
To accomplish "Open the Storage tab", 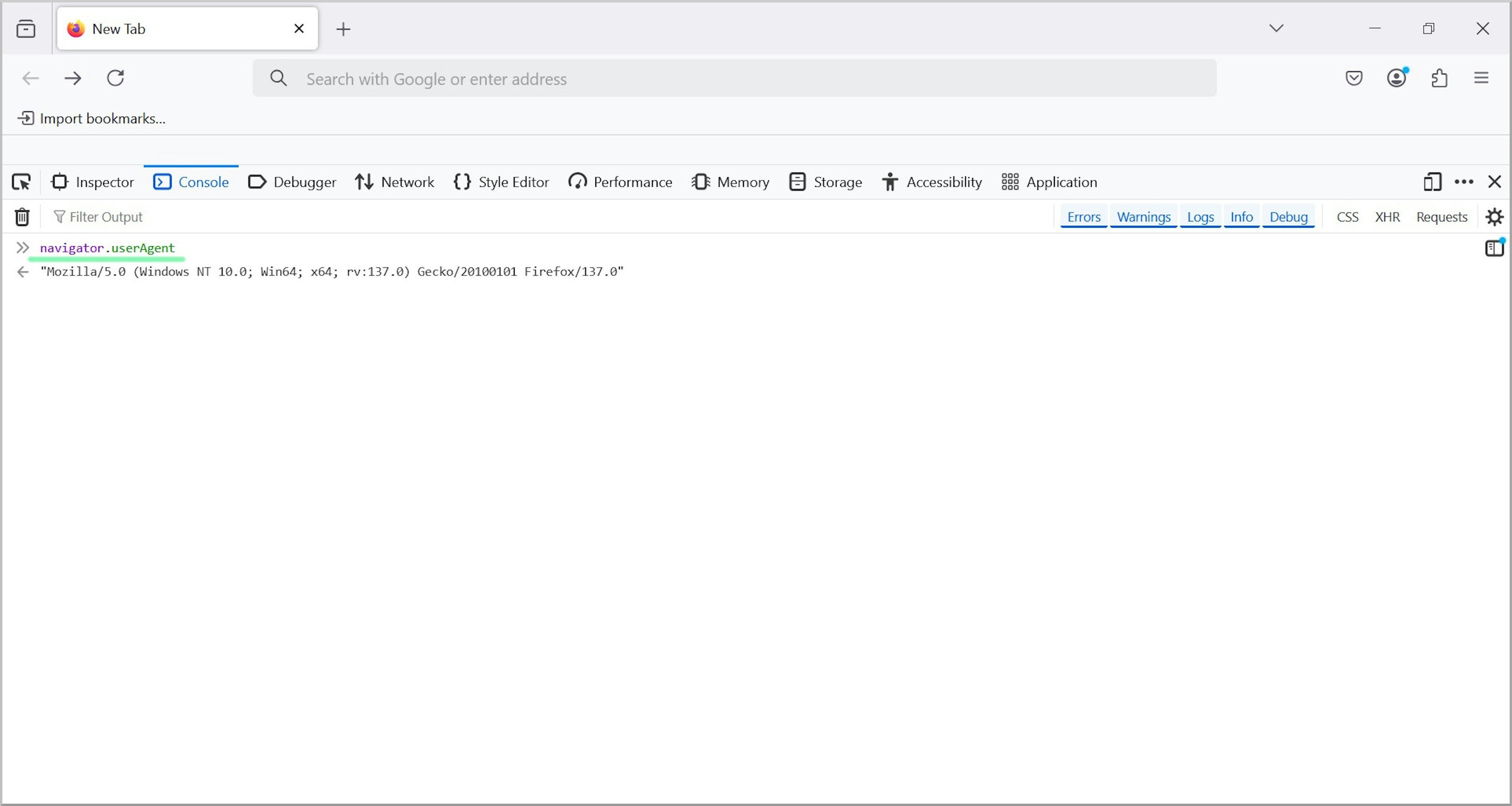I will pyautogui.click(x=825, y=182).
